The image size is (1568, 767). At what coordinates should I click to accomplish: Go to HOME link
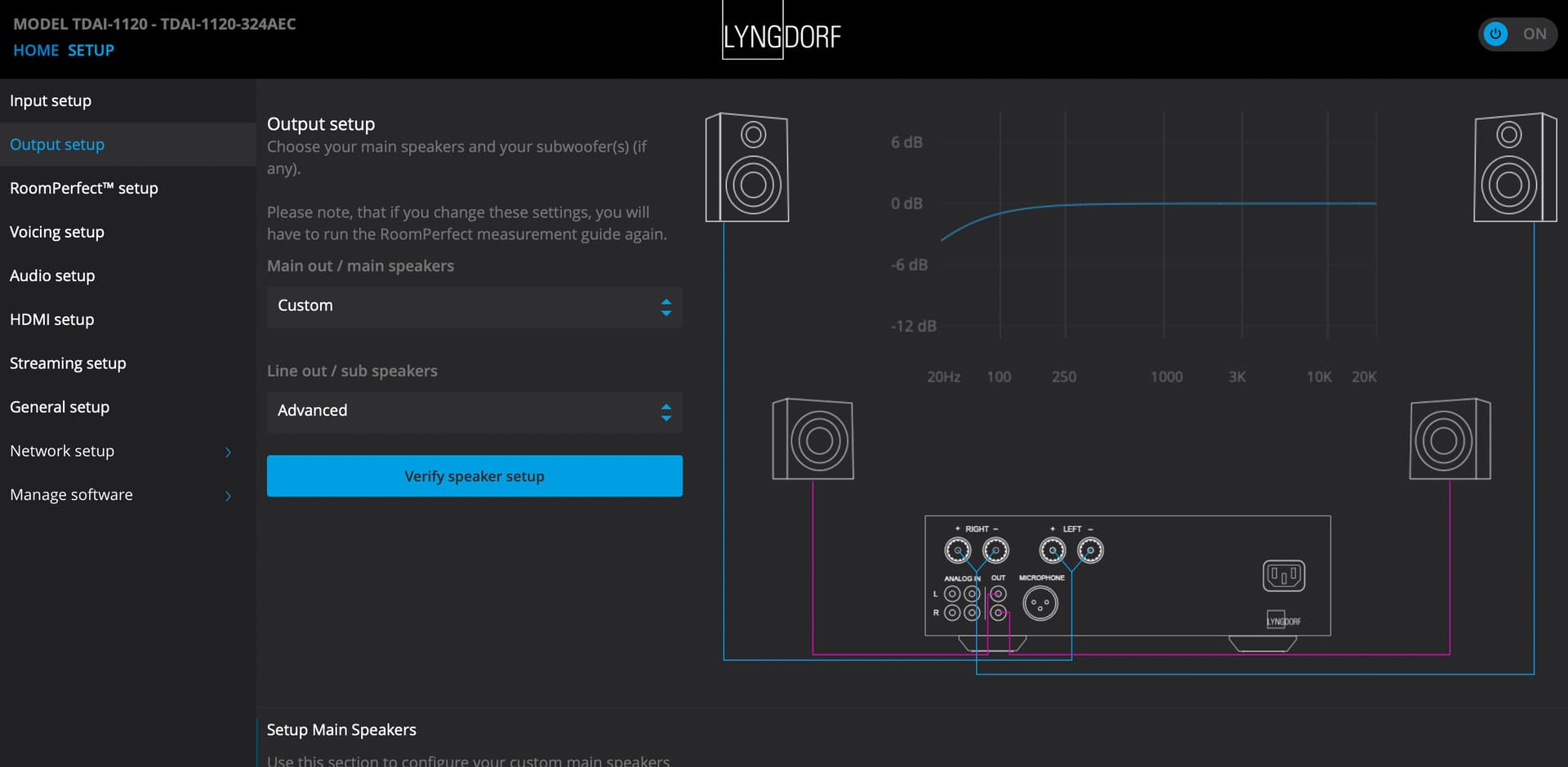point(36,51)
